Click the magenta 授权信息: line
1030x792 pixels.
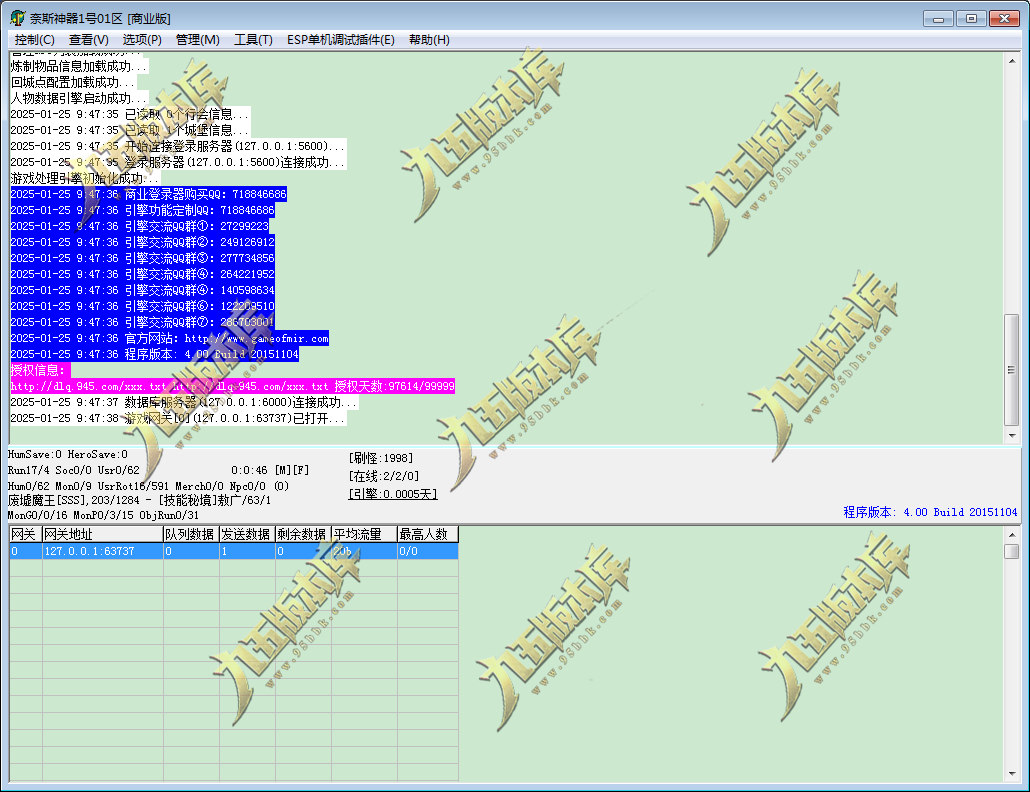click(x=38, y=370)
